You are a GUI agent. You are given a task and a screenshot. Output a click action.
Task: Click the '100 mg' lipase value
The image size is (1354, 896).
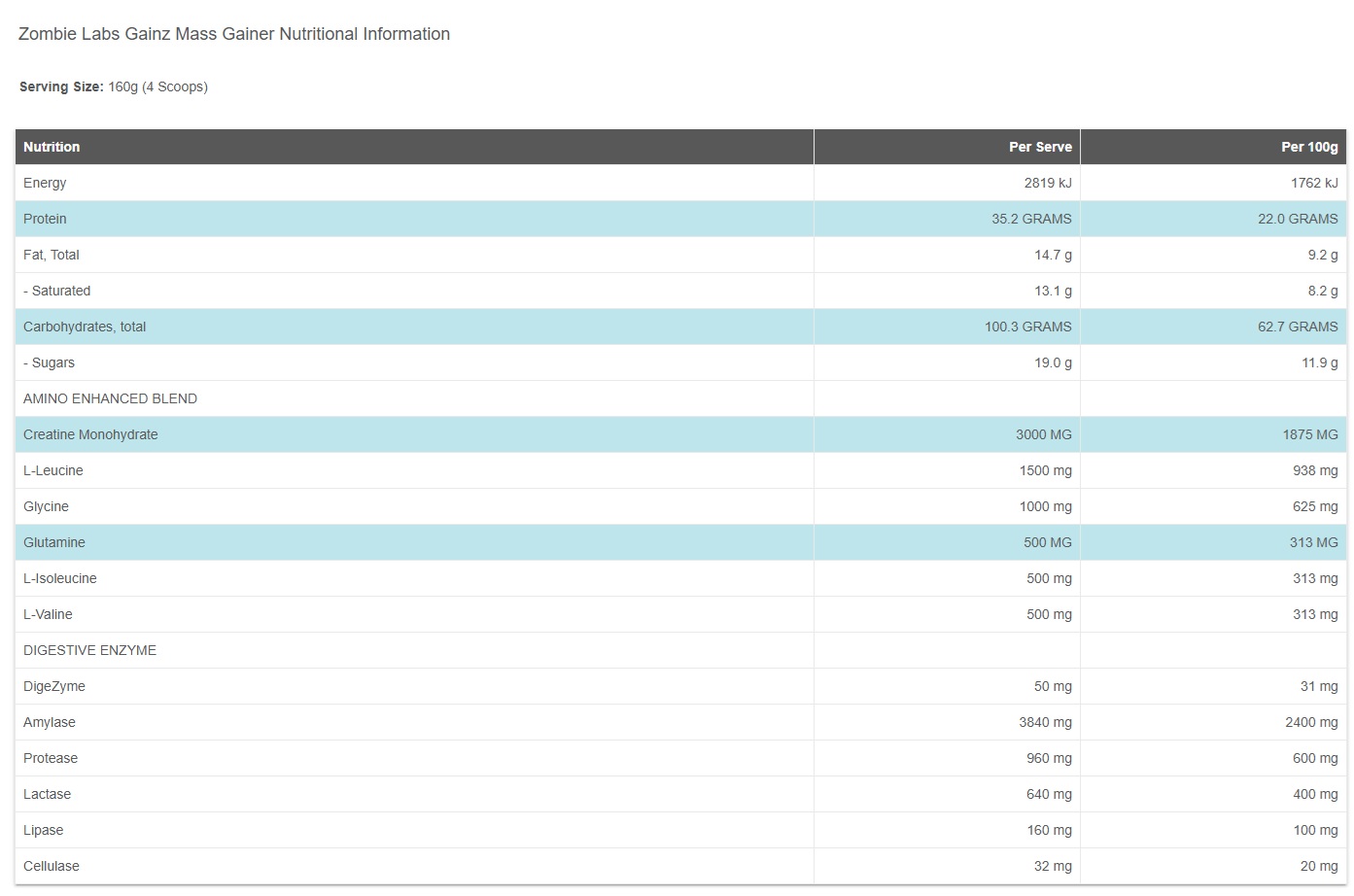1315,830
